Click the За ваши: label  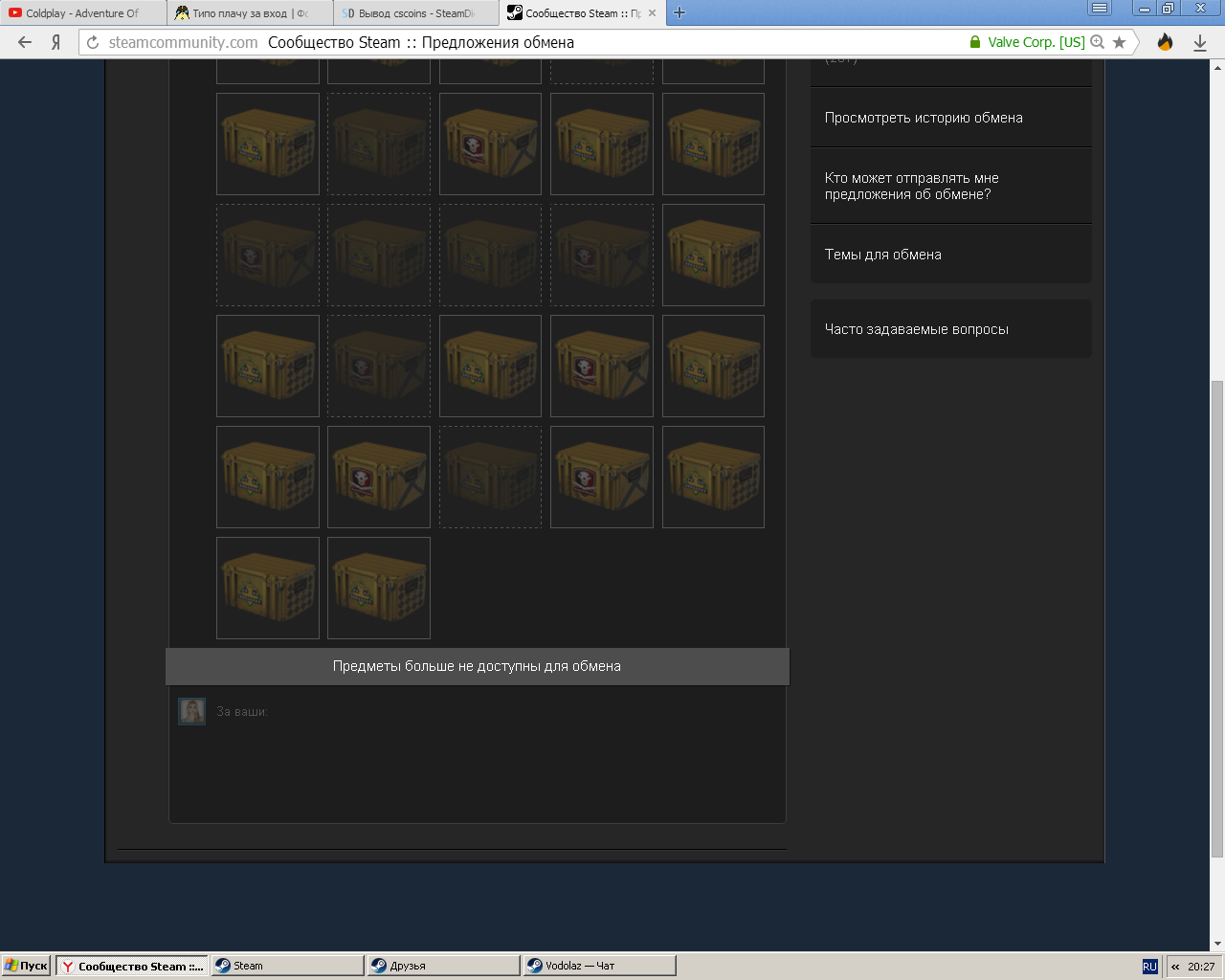tap(242, 712)
